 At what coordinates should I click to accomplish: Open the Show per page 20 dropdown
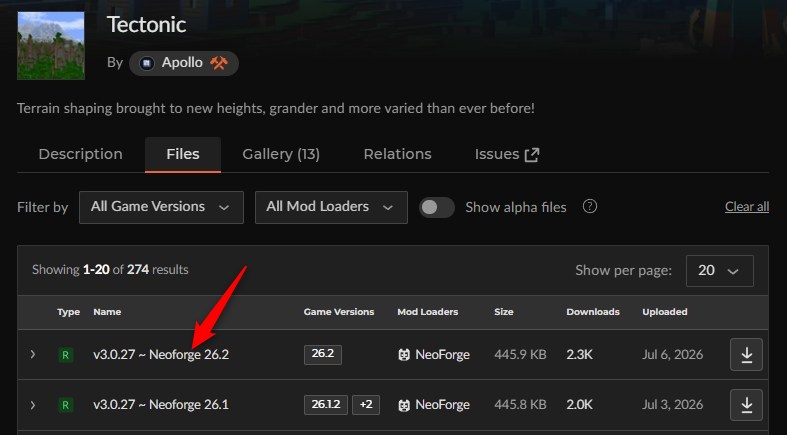click(x=720, y=271)
